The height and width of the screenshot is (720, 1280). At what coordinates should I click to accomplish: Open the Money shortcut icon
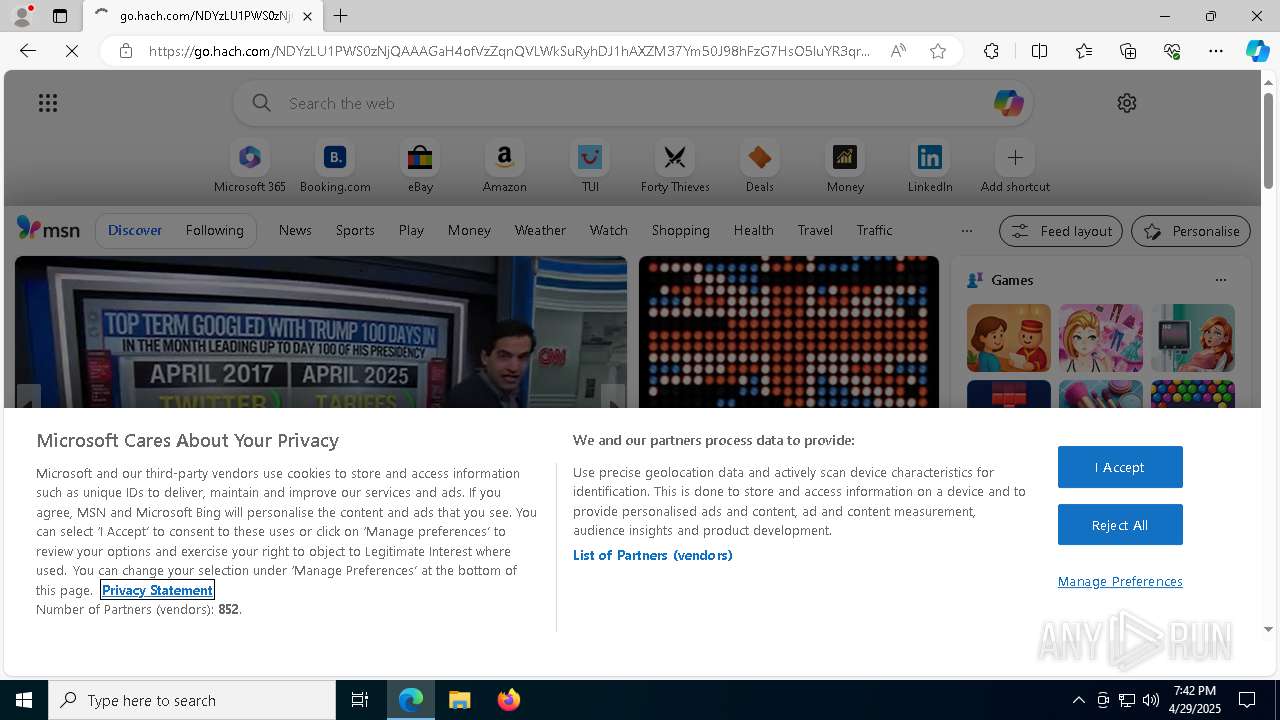coord(845,157)
